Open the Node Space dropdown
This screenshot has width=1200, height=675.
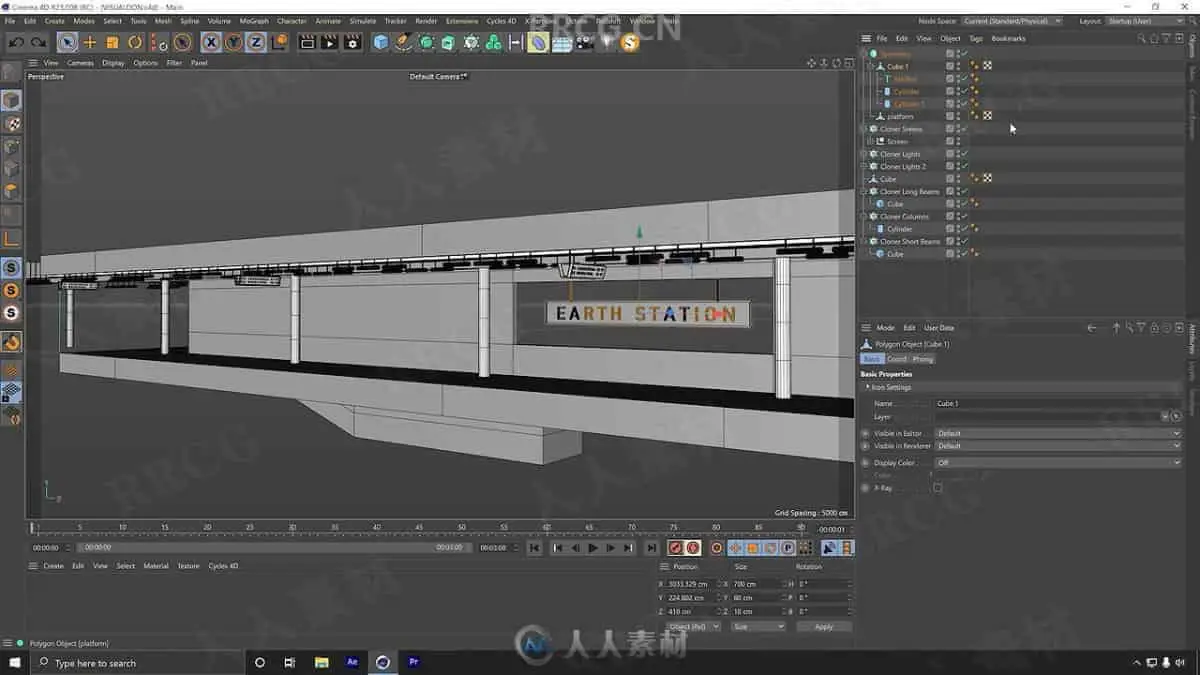pos(1012,21)
